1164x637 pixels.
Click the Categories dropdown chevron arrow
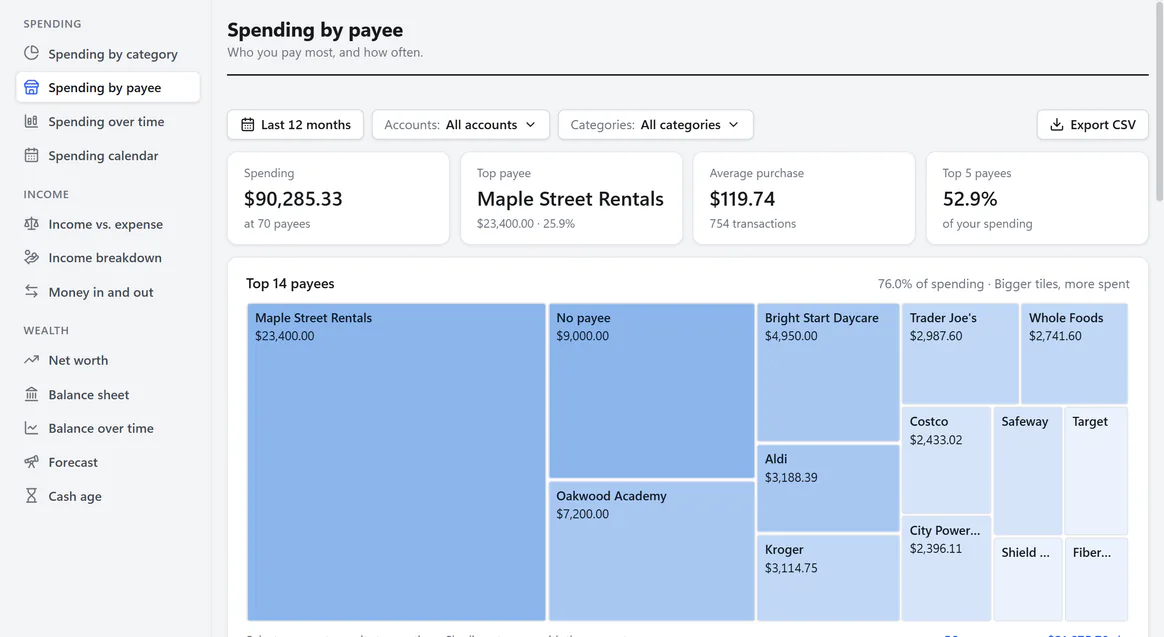733,125
